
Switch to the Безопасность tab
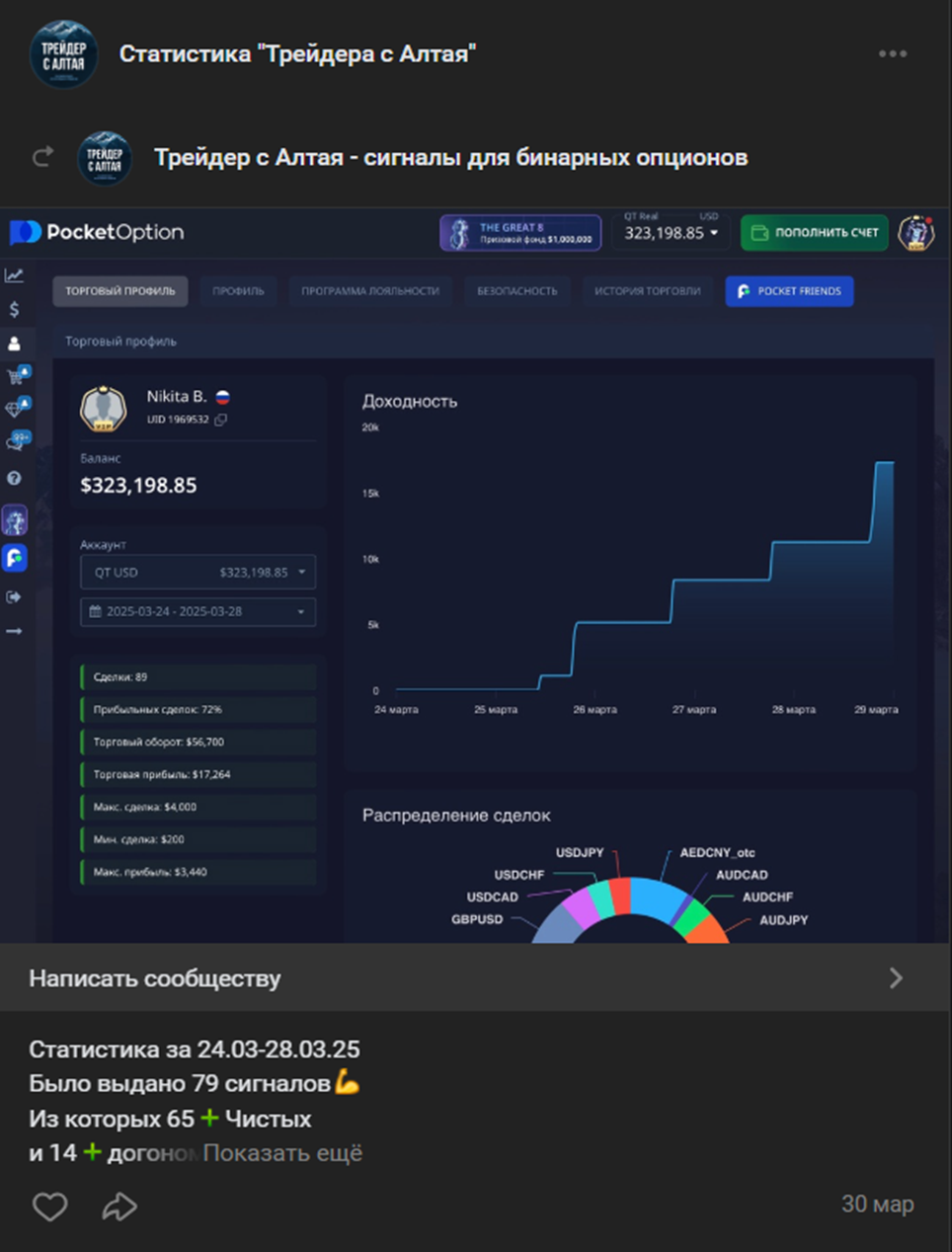pos(516,291)
